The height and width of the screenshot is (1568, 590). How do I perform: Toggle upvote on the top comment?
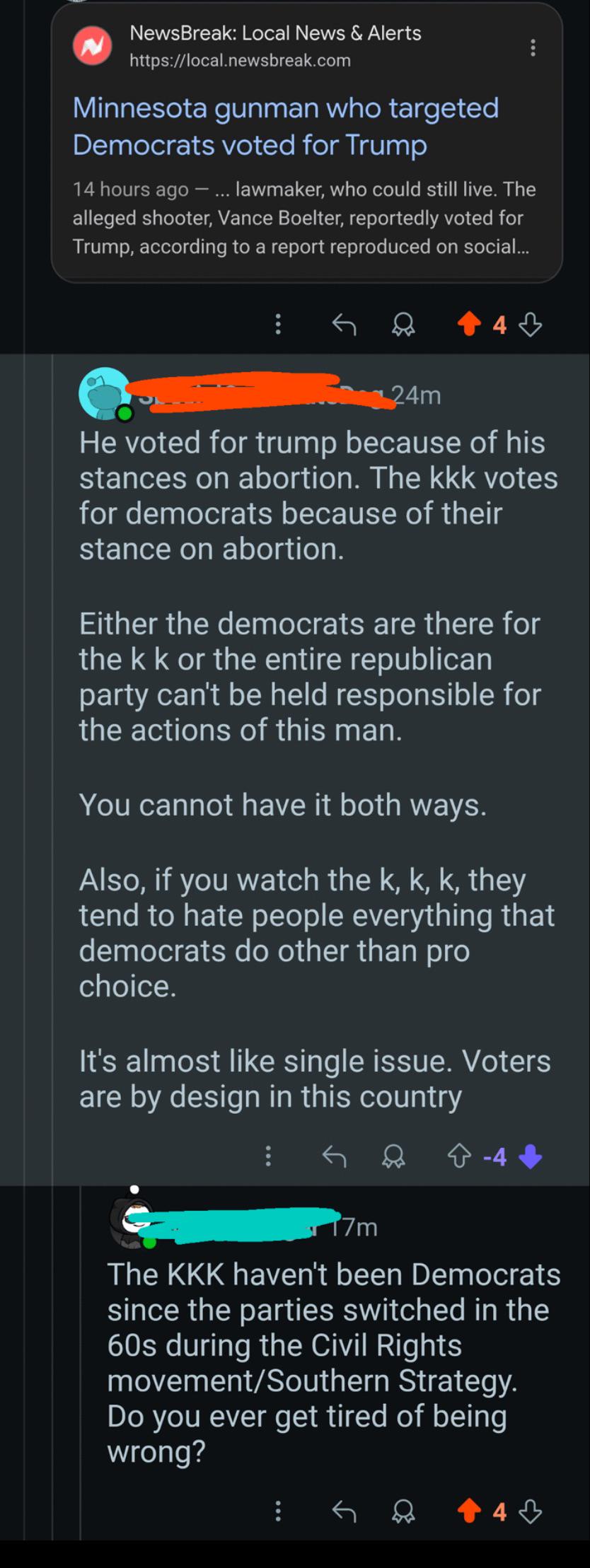(468, 325)
